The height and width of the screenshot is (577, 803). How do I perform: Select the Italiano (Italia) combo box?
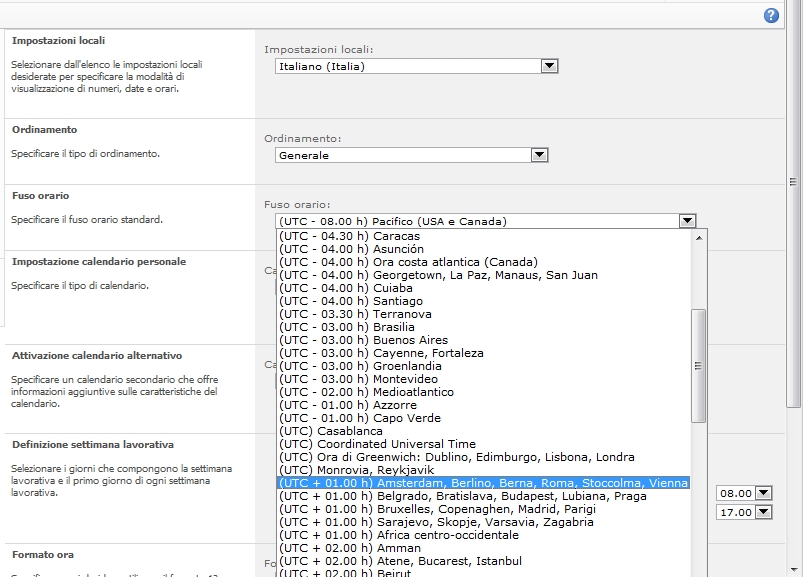click(x=410, y=65)
